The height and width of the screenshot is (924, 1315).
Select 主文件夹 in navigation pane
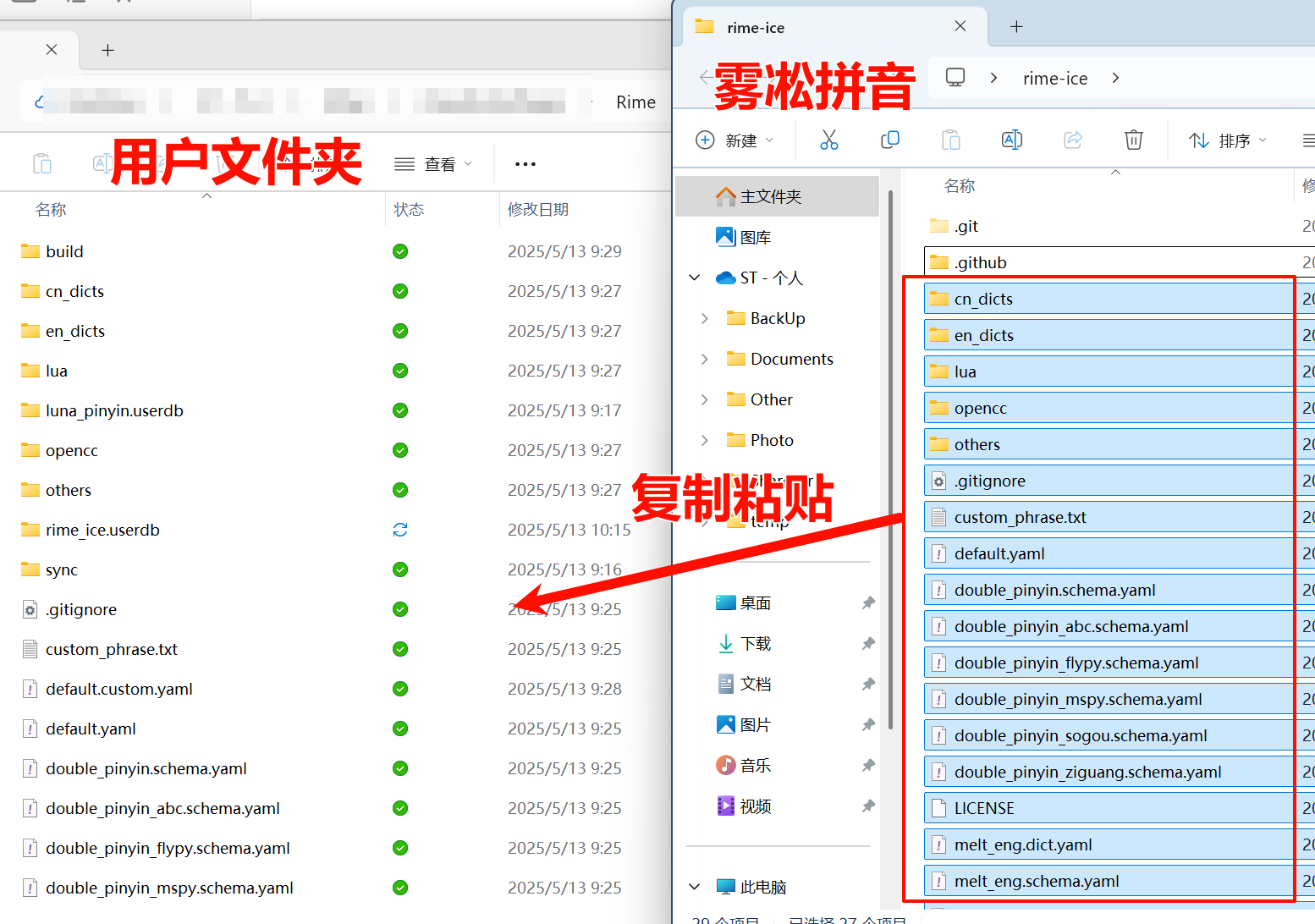click(x=770, y=196)
